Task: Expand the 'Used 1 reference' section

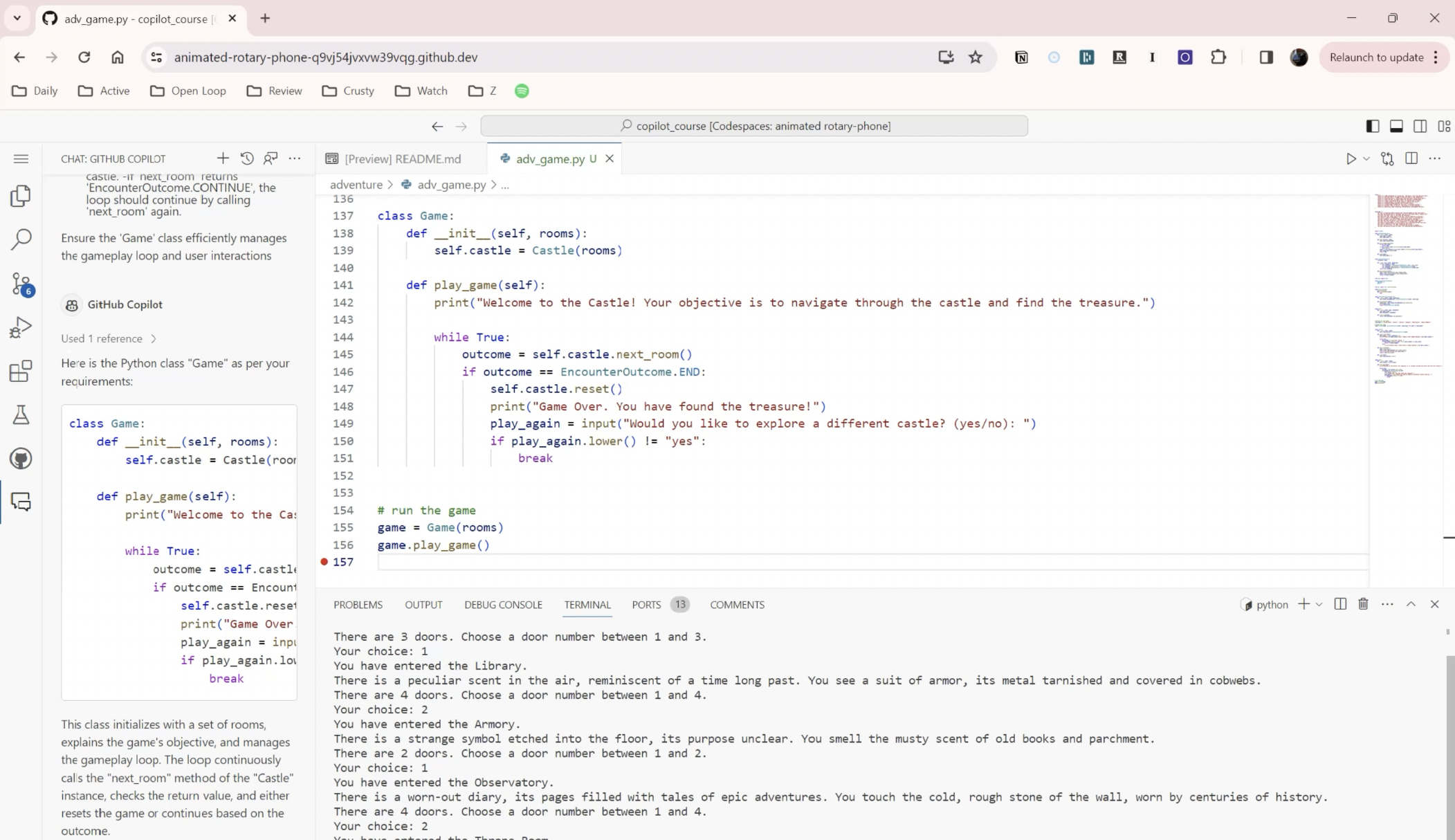Action: point(109,338)
